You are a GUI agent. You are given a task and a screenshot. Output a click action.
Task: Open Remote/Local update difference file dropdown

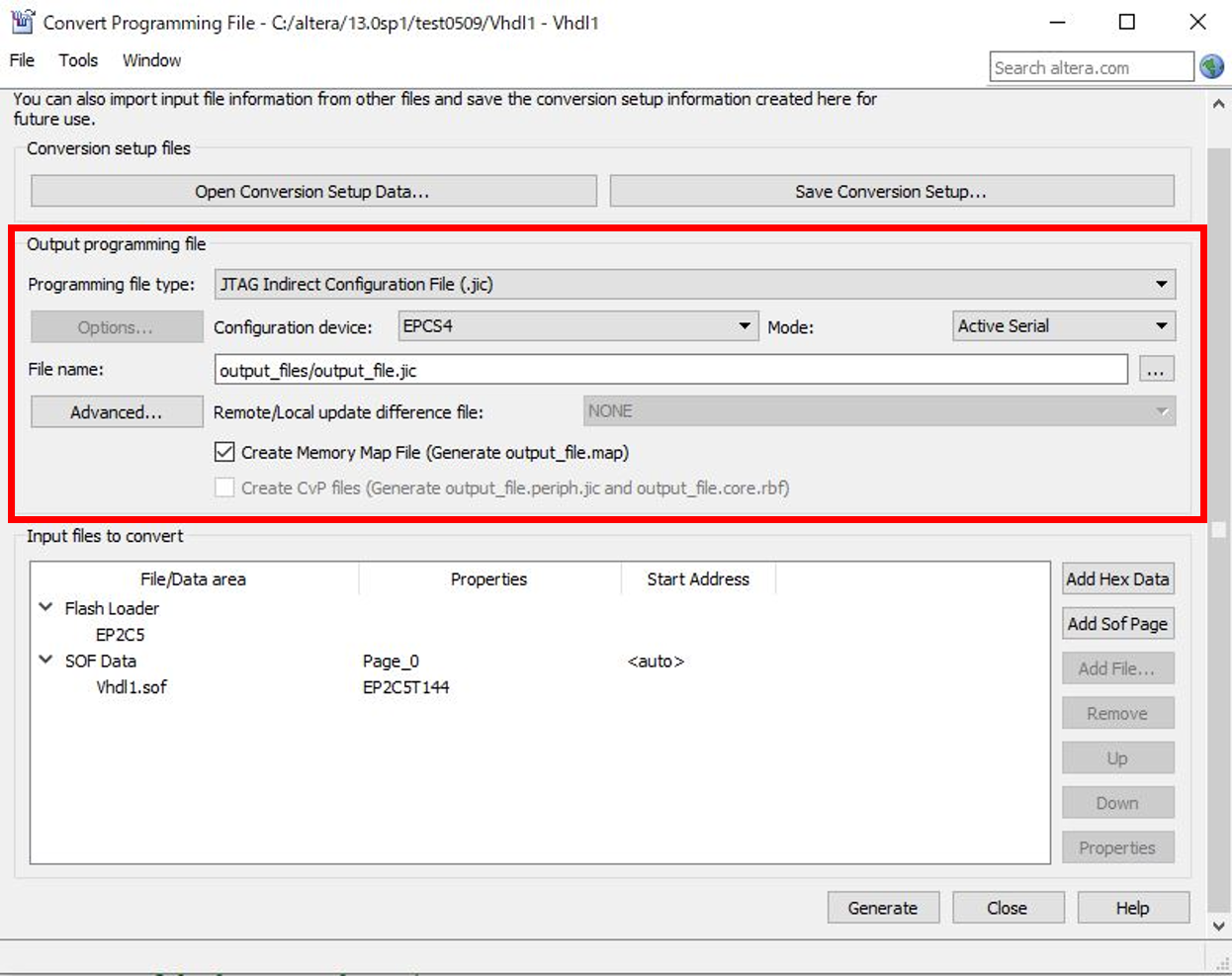pos(879,411)
